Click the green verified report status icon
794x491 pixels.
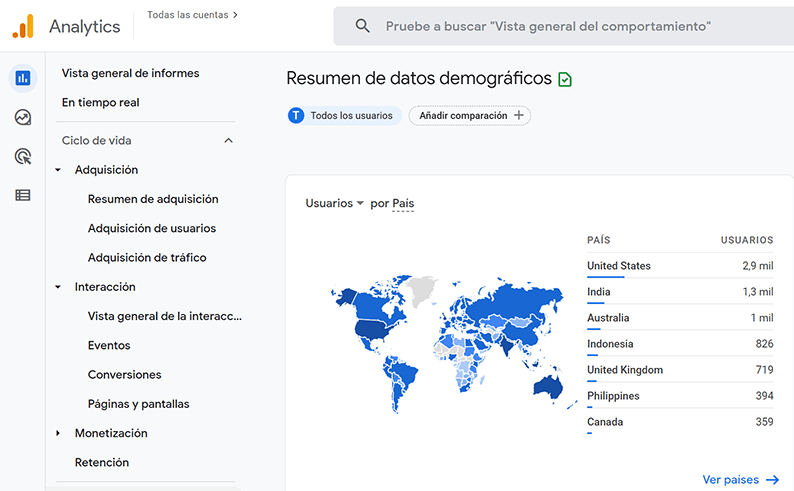click(566, 79)
